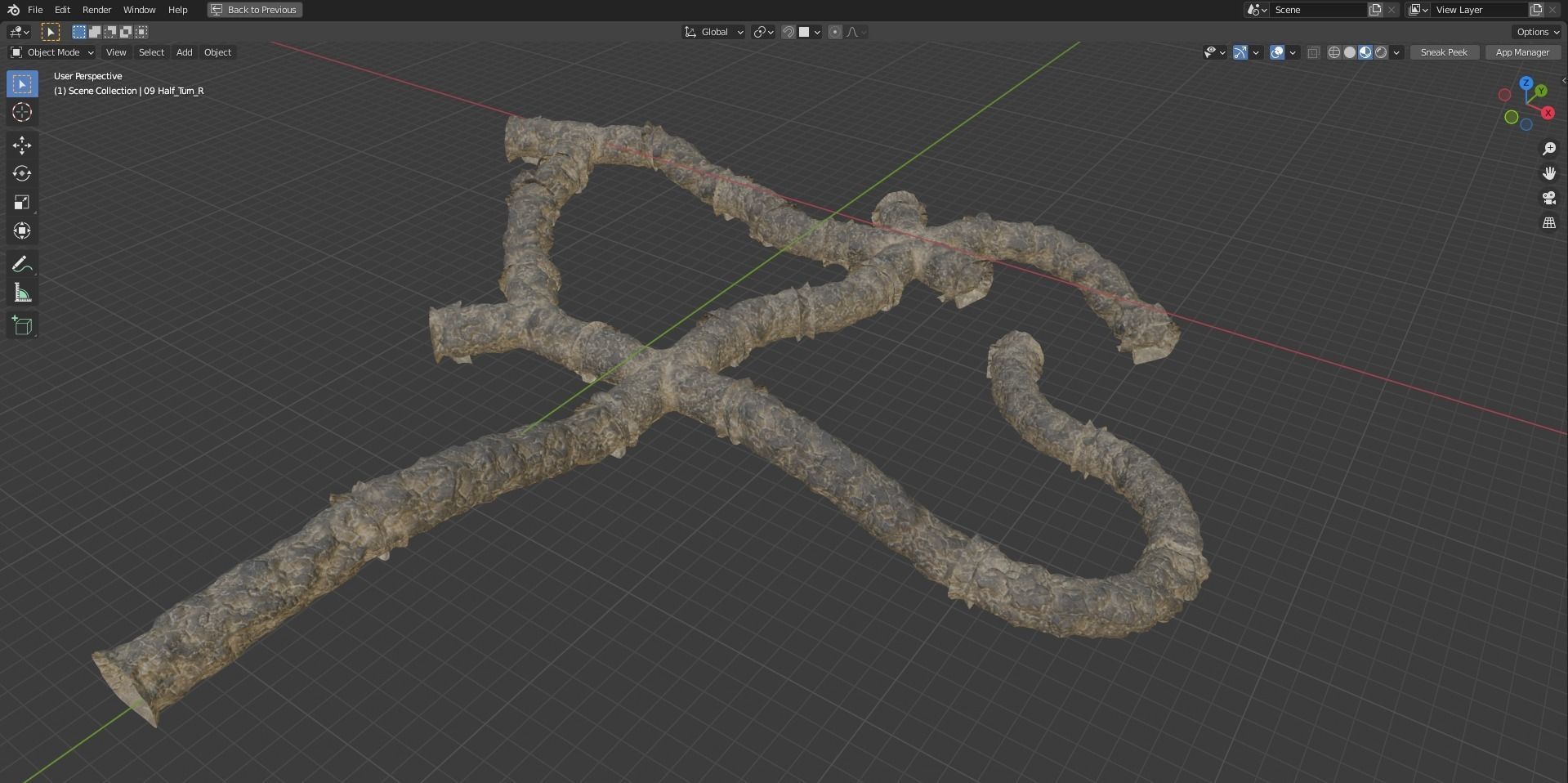Open the viewport Add menu
This screenshot has width=1568, height=783.
coord(184,52)
